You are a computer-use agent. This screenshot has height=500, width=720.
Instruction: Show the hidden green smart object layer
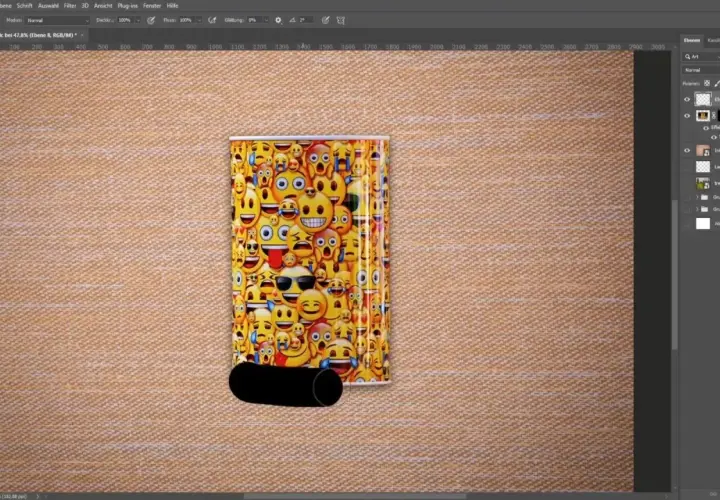click(687, 183)
